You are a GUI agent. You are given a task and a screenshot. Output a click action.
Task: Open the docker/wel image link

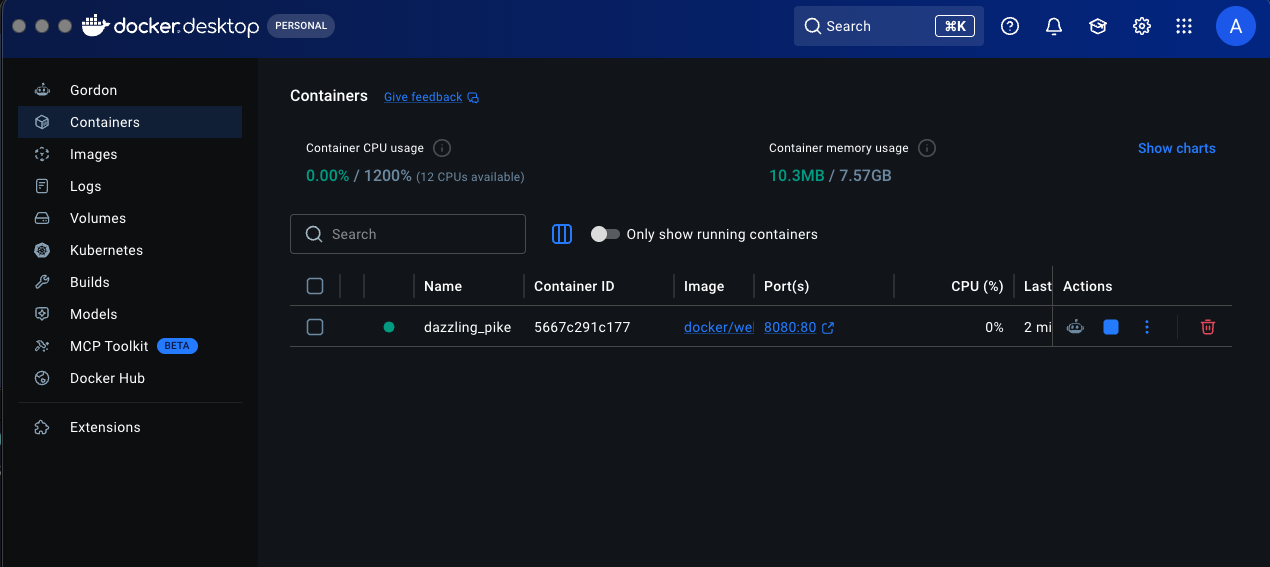(x=718, y=327)
